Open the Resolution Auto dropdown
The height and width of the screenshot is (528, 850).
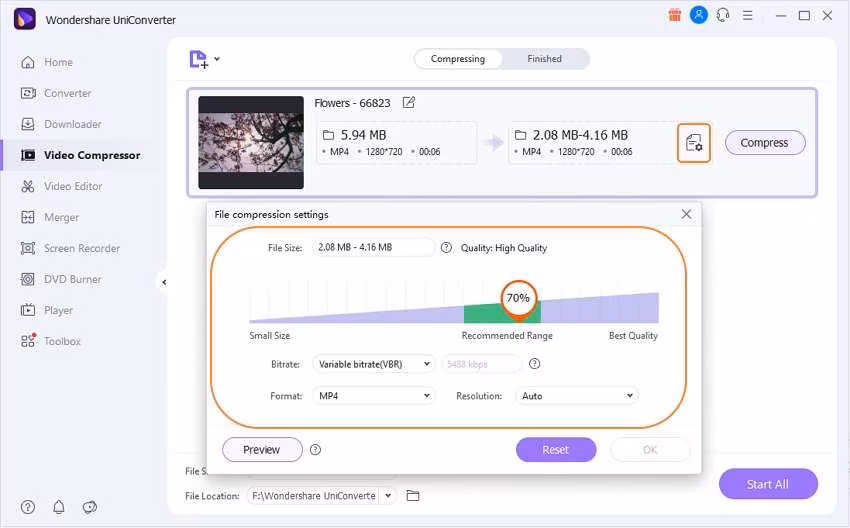tap(577, 396)
